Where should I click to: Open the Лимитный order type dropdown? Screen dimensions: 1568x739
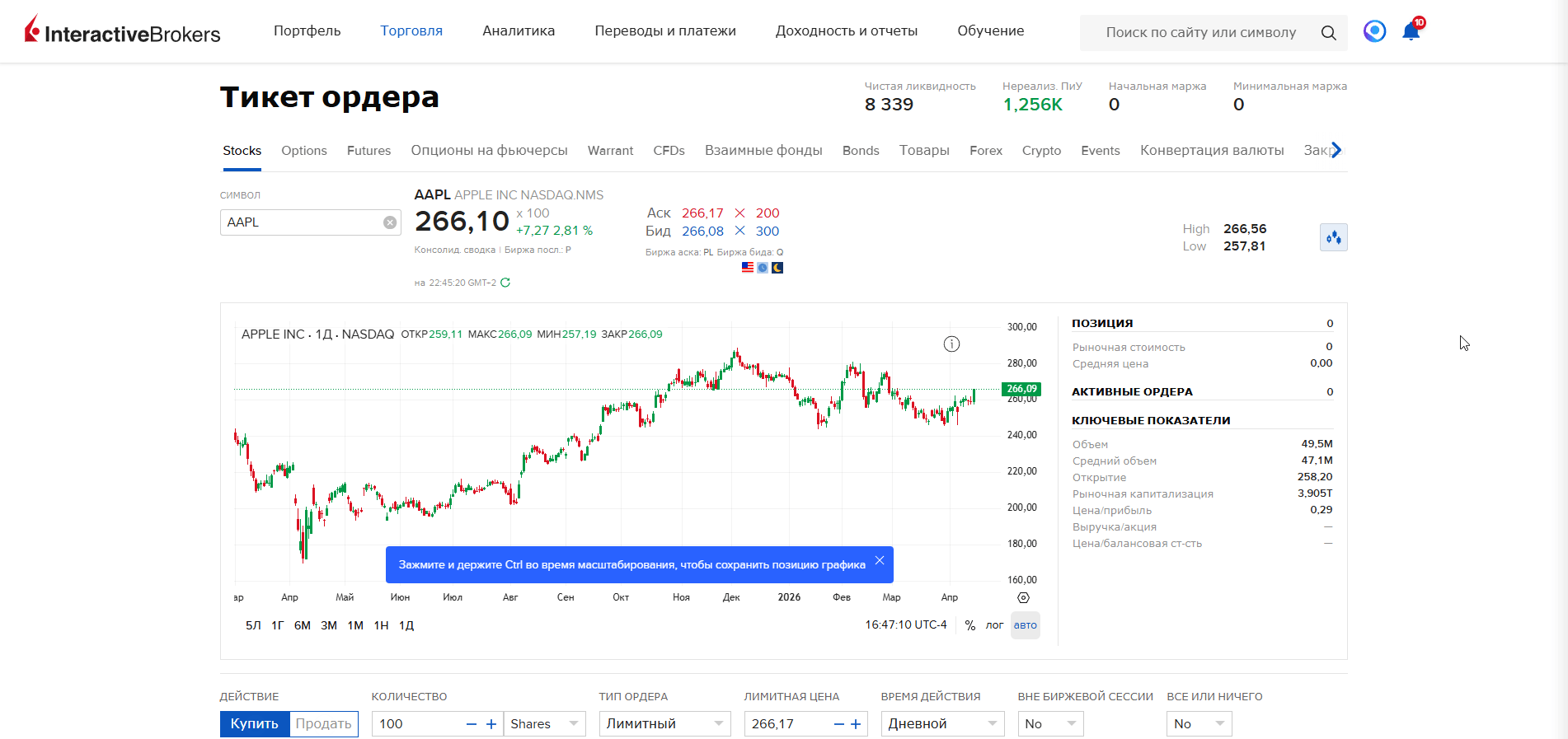[x=665, y=724]
